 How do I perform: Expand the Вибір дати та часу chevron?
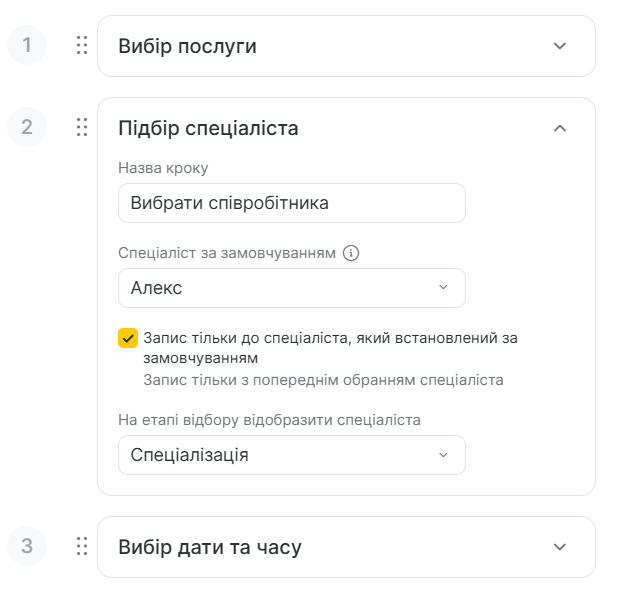coord(560,547)
